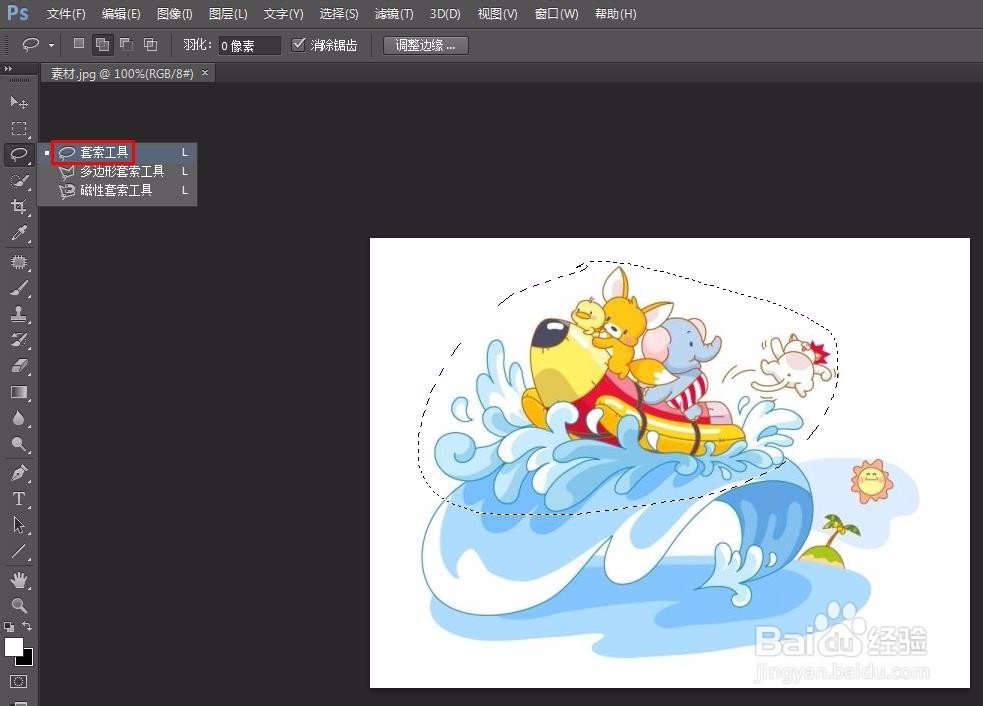
Task: Select the Gradient tool
Action: point(19,393)
